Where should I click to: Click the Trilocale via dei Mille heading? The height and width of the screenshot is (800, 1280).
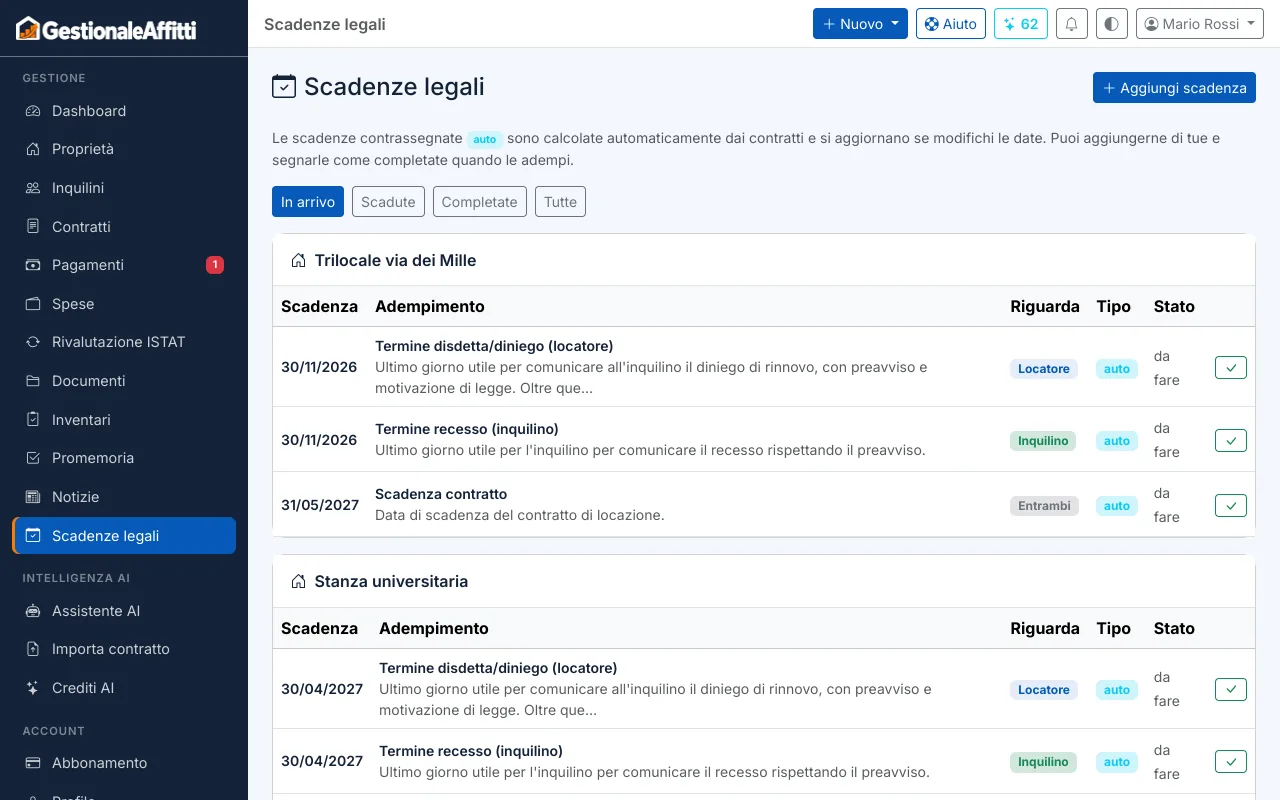coord(395,261)
